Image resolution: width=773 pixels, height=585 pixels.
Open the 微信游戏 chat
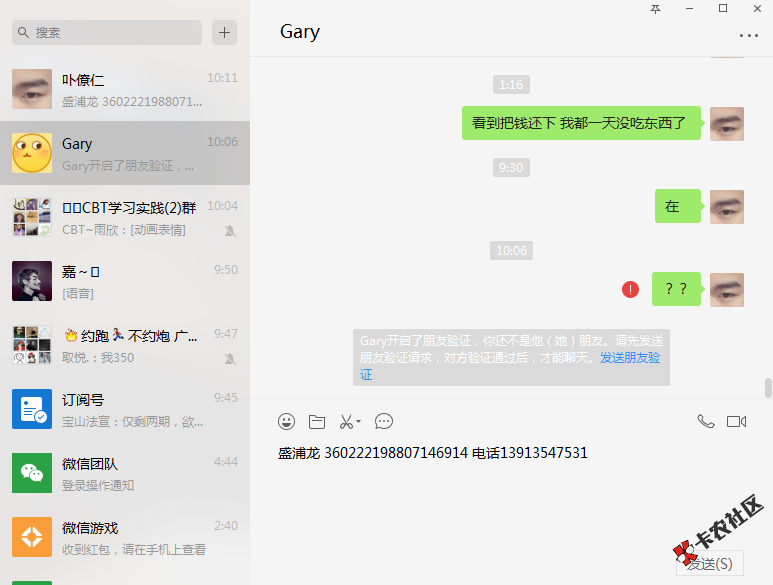coord(125,537)
